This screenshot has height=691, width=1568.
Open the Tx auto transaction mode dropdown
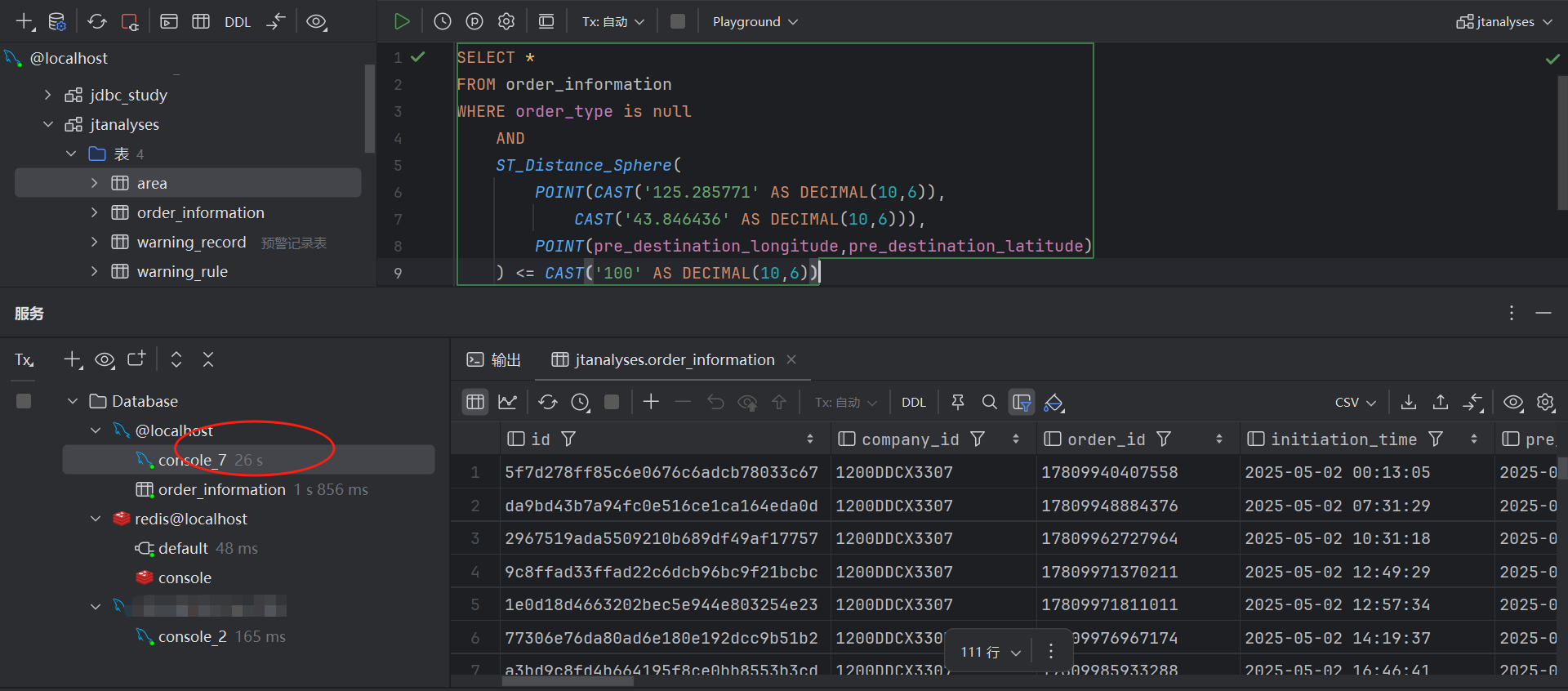point(612,21)
